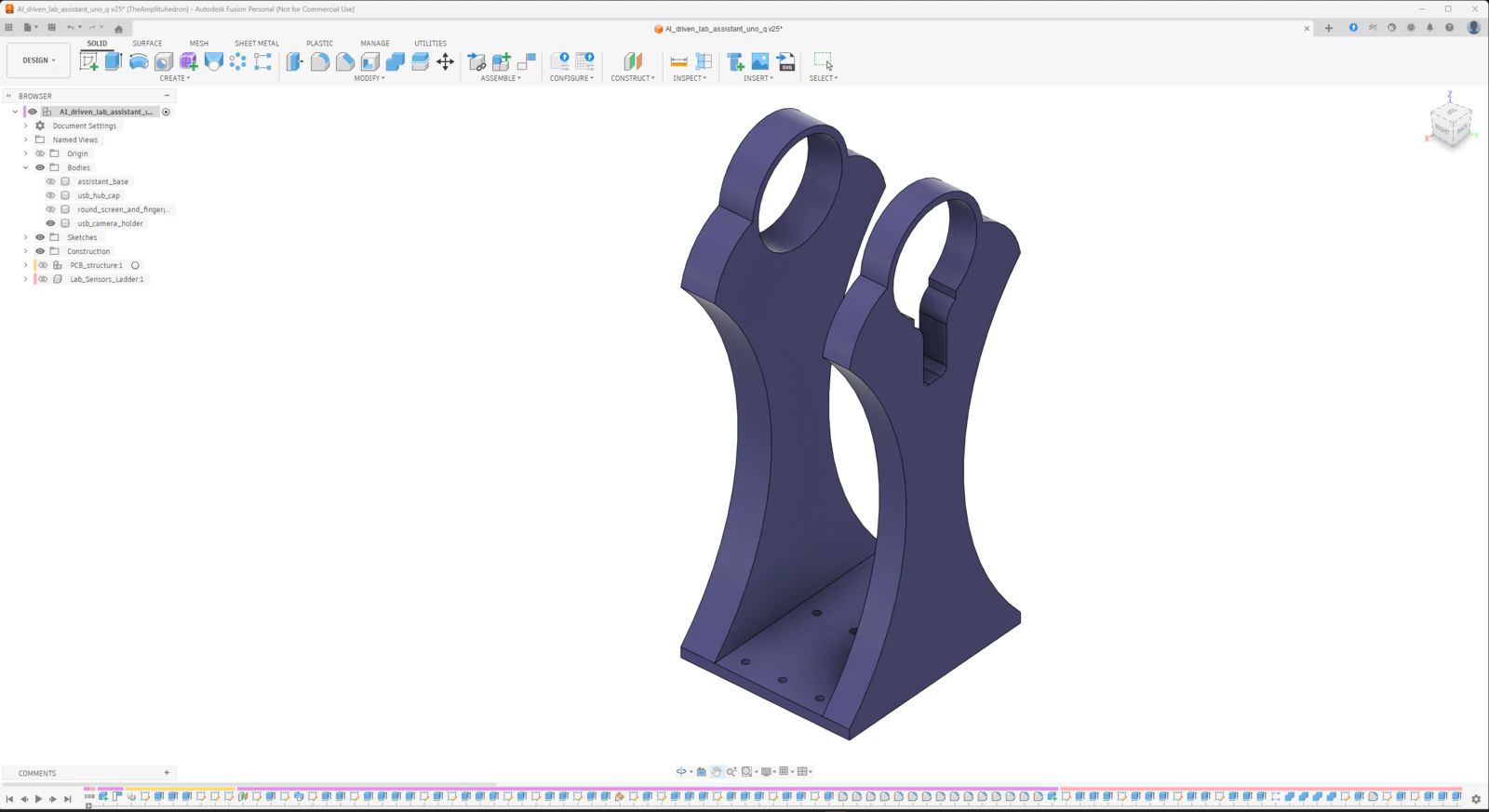Viewport: 1489px width, 812px height.
Task: Switch to the PLASTIC tab
Action: pyautogui.click(x=319, y=43)
